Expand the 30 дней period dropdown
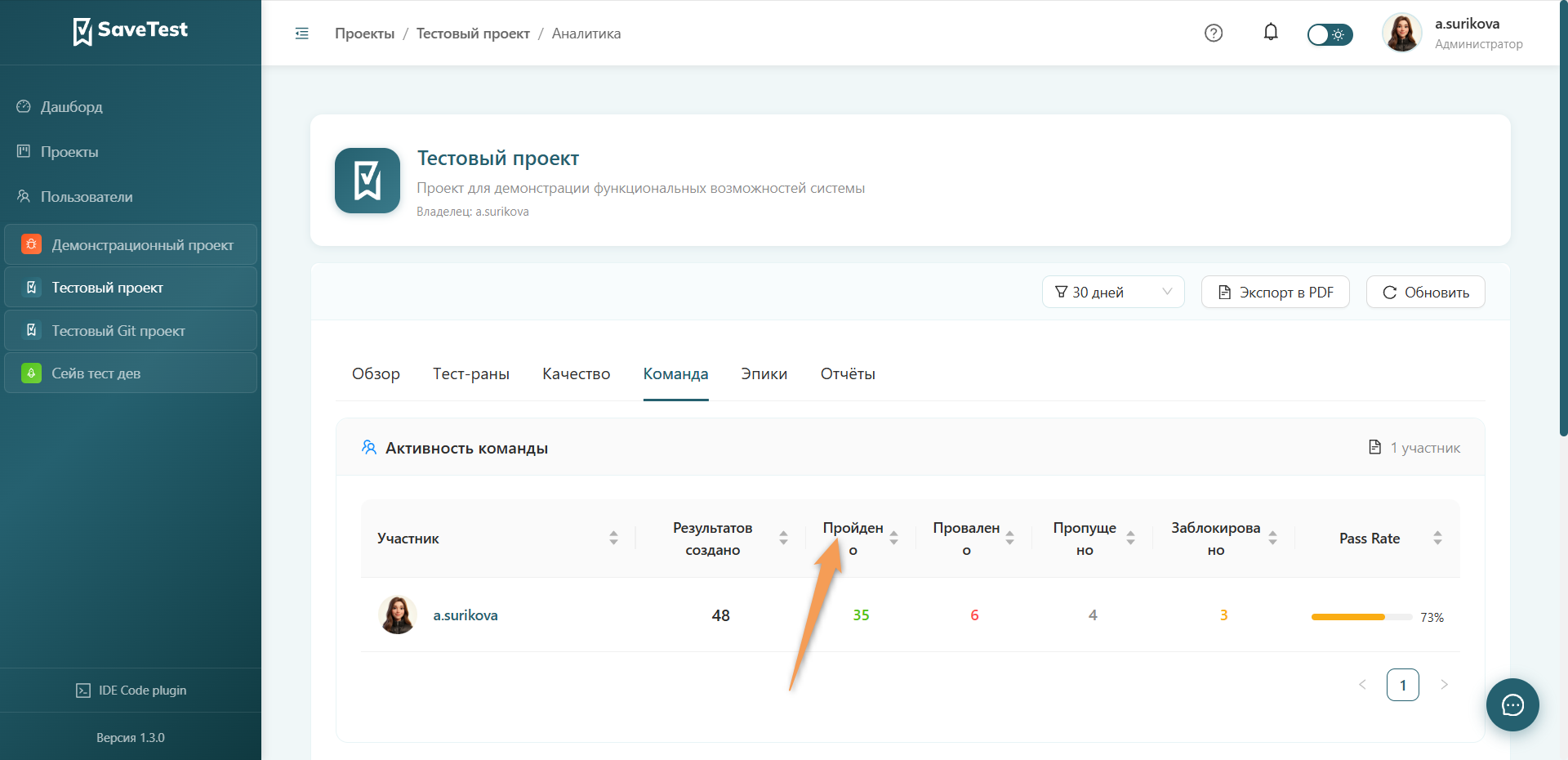 pos(1113,292)
